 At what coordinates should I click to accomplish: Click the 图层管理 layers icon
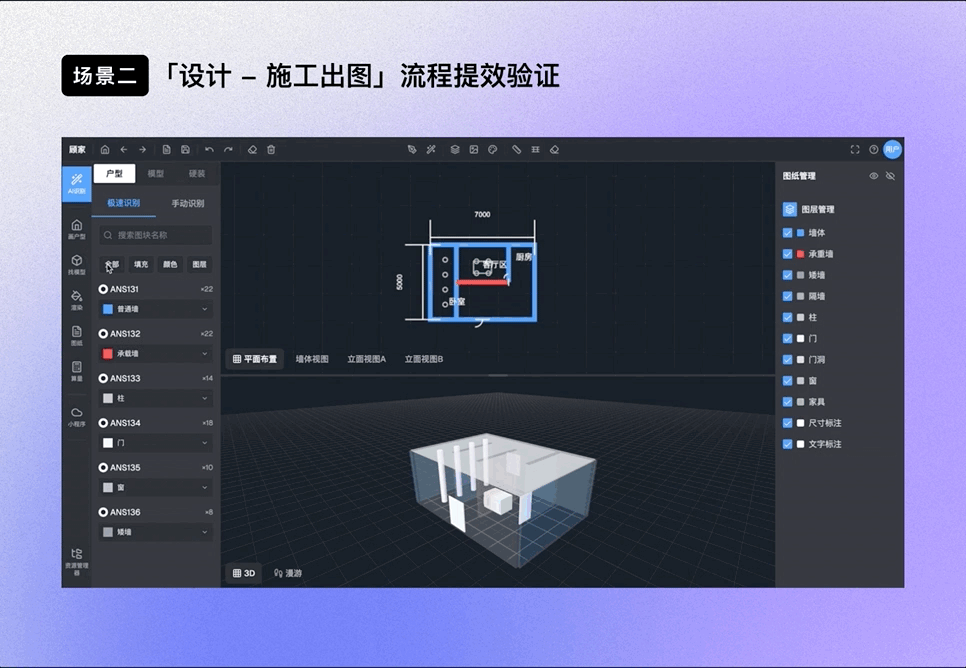[790, 210]
